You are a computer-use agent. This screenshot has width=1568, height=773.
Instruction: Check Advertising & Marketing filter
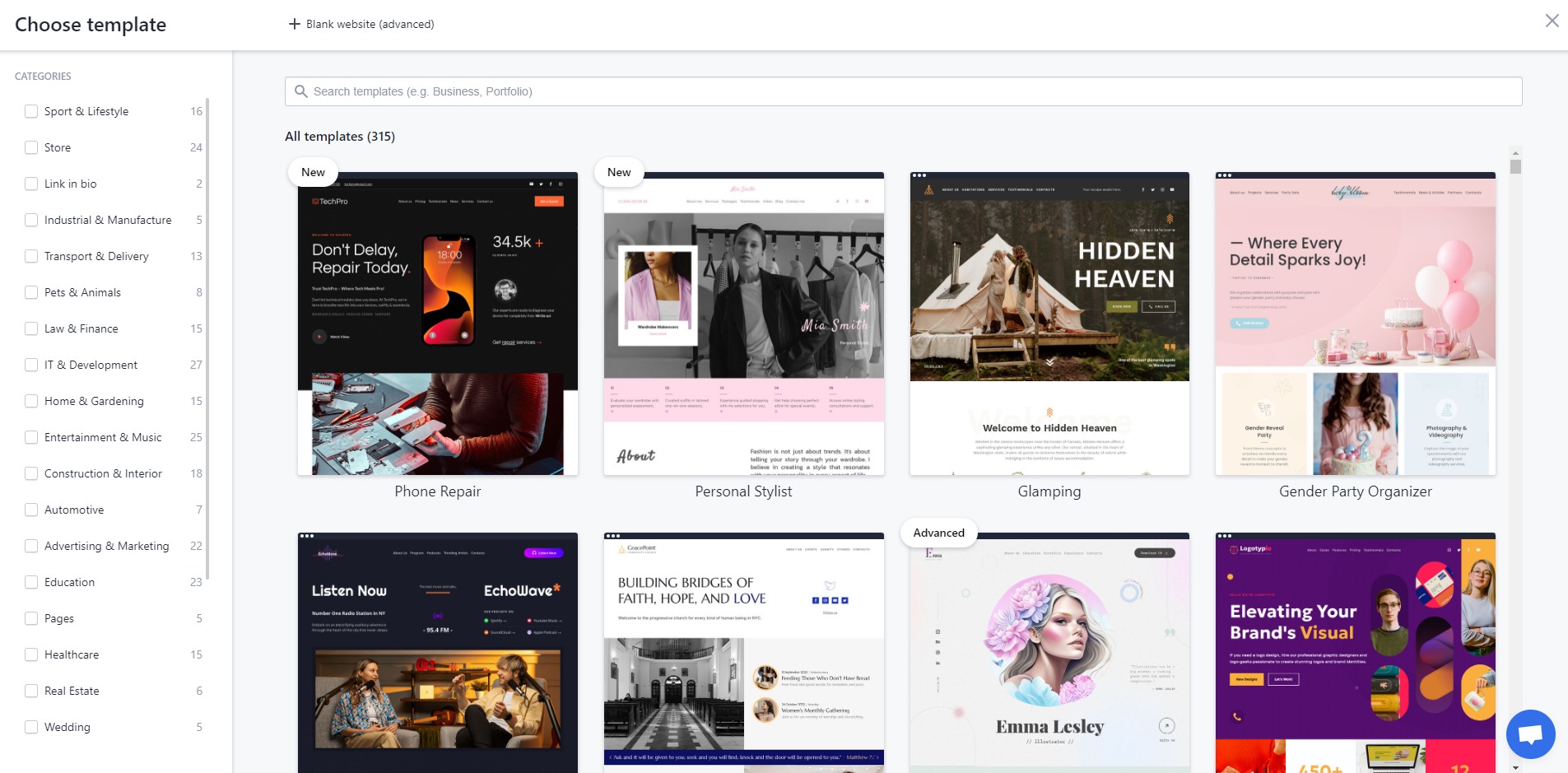pyautogui.click(x=31, y=546)
